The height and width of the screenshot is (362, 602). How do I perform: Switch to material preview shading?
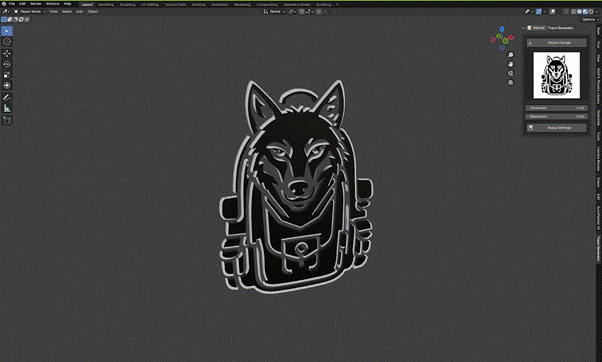(585, 12)
